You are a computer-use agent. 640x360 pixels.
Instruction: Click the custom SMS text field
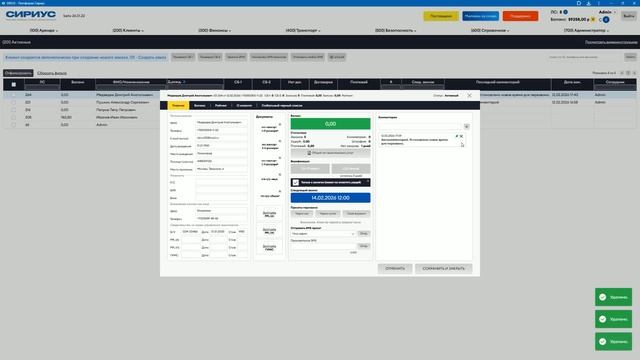tap(323, 246)
